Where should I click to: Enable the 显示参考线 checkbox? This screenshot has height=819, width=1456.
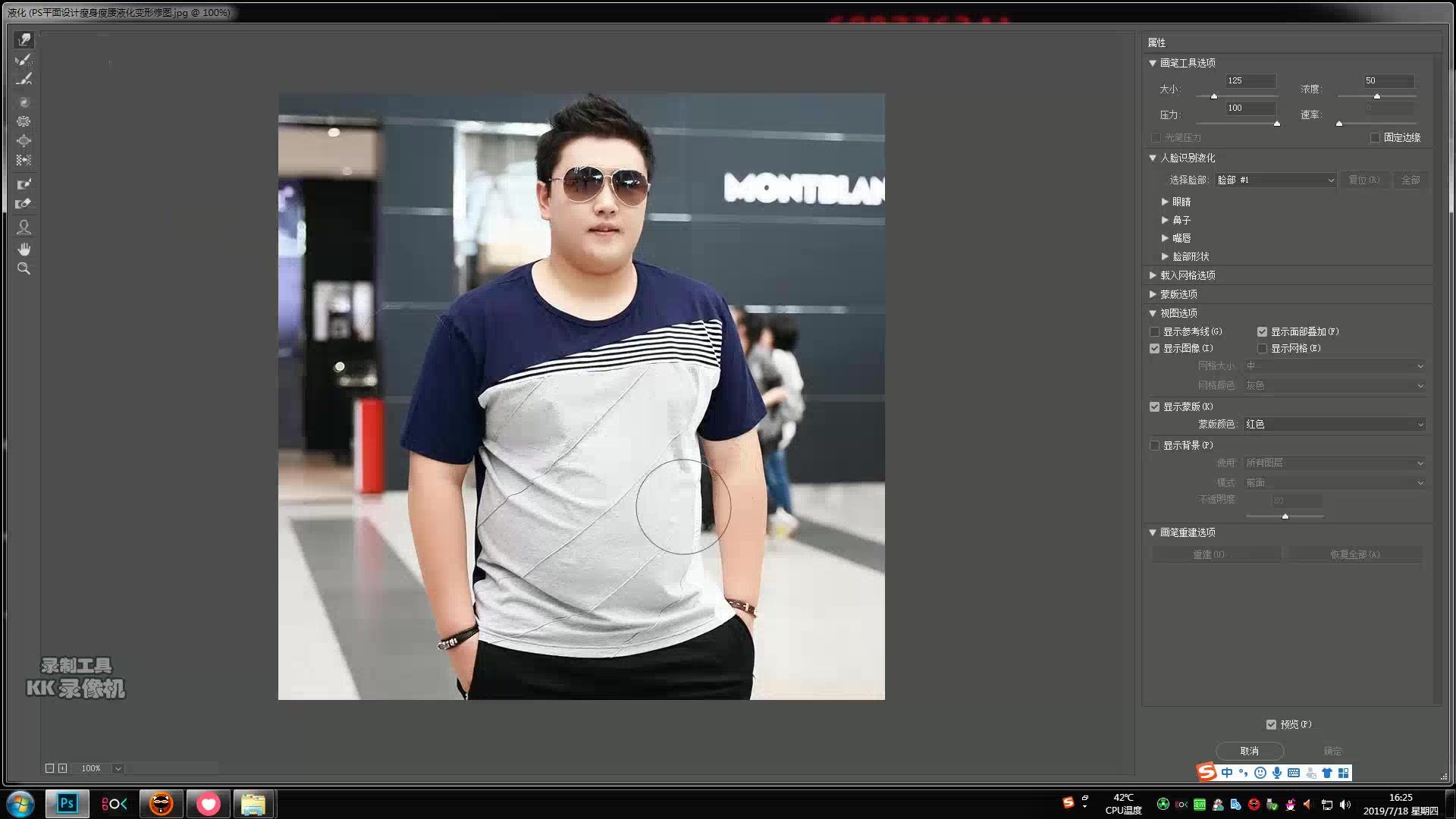coord(1155,331)
